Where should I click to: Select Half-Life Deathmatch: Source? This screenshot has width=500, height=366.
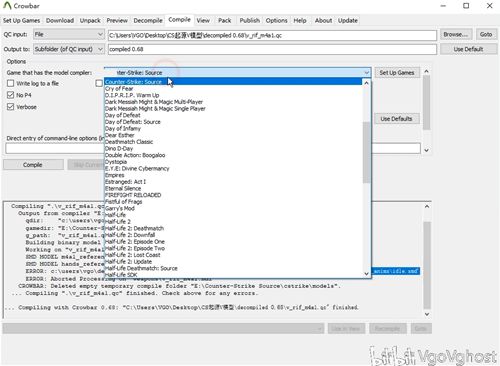tap(233, 268)
